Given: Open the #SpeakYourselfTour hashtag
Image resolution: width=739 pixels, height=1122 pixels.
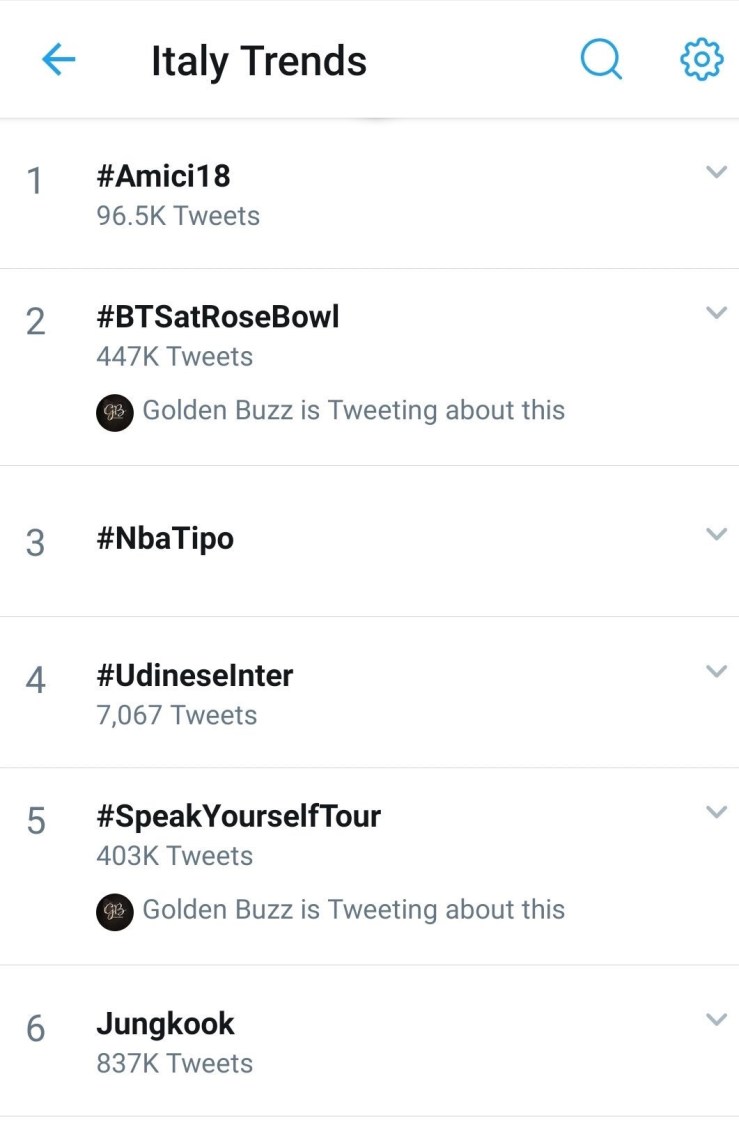Looking at the screenshot, I should (x=238, y=817).
